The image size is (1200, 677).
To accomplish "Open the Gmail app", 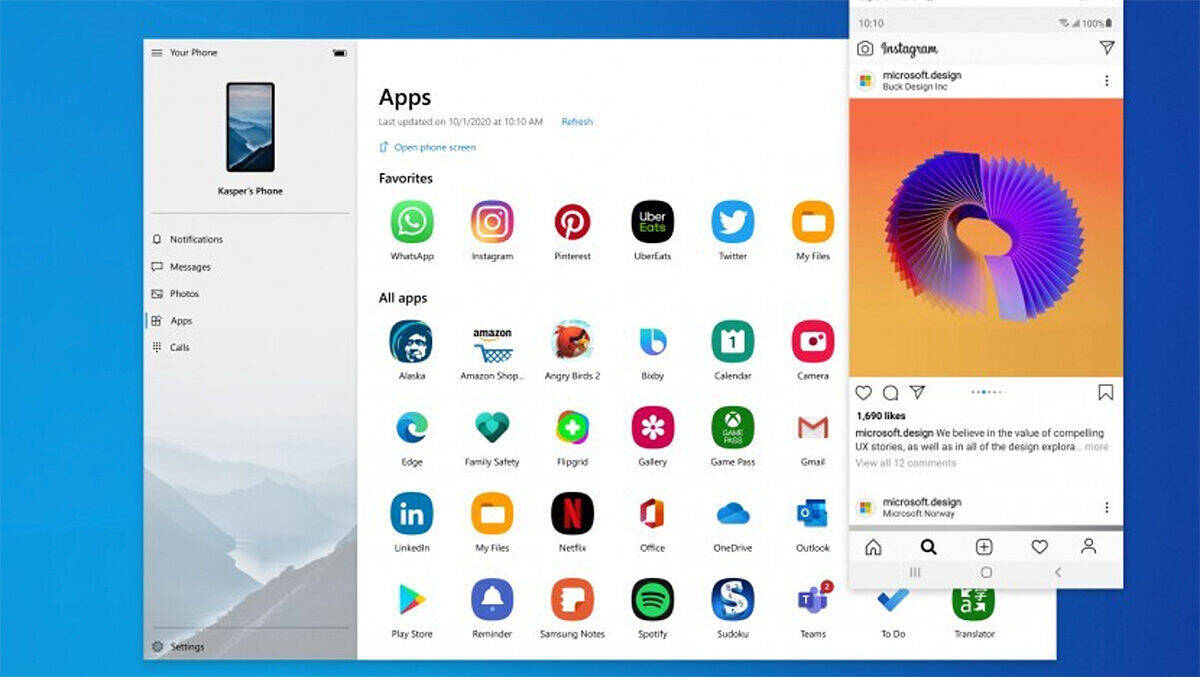I will pos(813,427).
